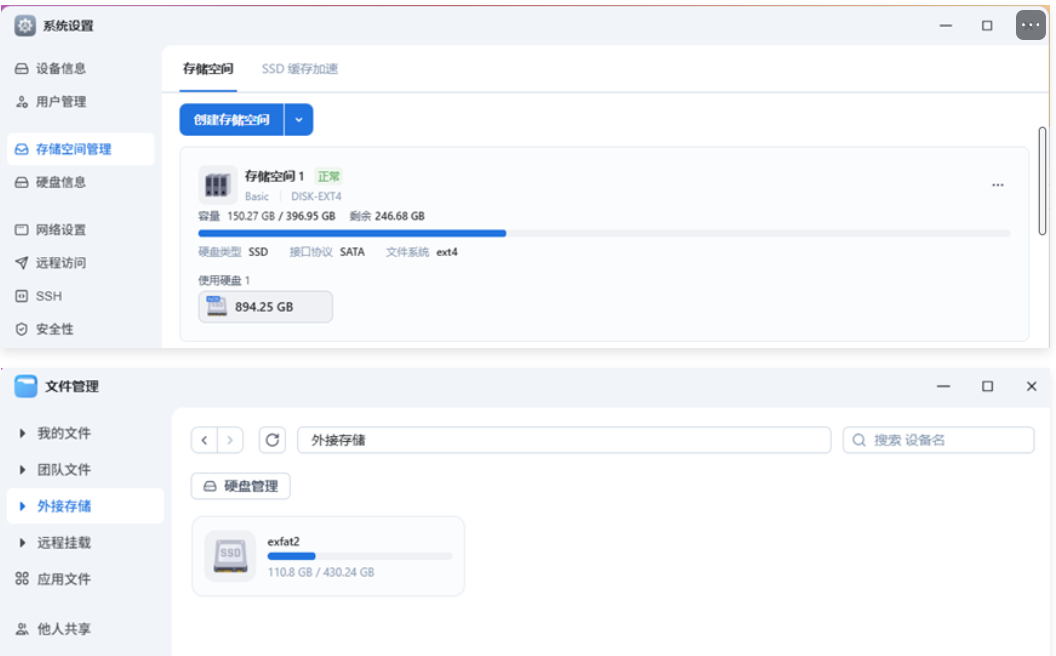Click the 存储空间 1 NAS drive icon
This screenshot has width=1056, height=656.
coord(217,185)
